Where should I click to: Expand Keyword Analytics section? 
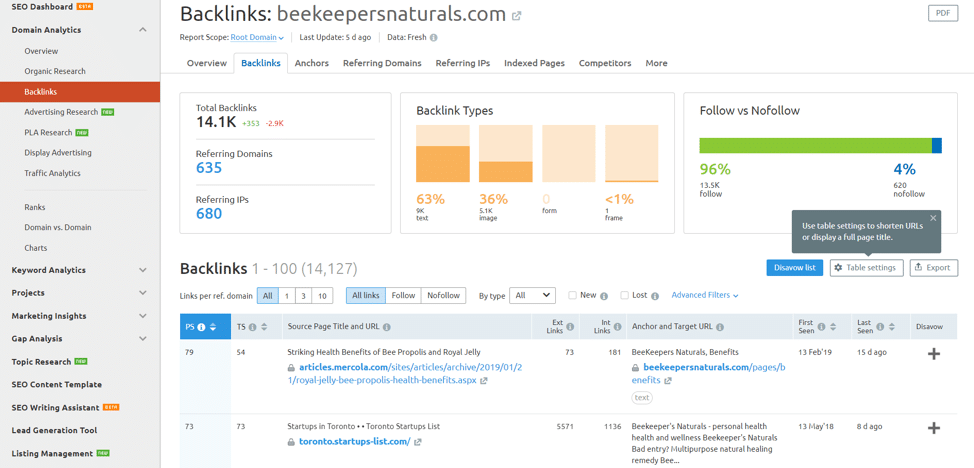point(143,270)
